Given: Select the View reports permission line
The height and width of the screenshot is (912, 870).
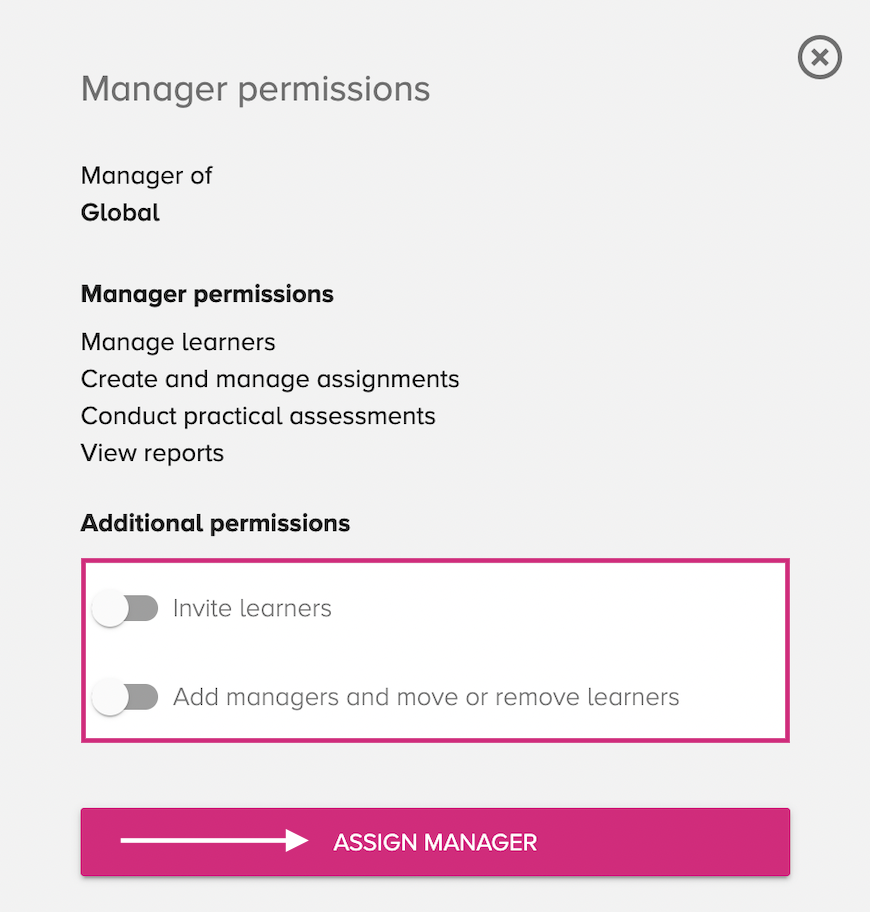Looking at the screenshot, I should (x=152, y=453).
